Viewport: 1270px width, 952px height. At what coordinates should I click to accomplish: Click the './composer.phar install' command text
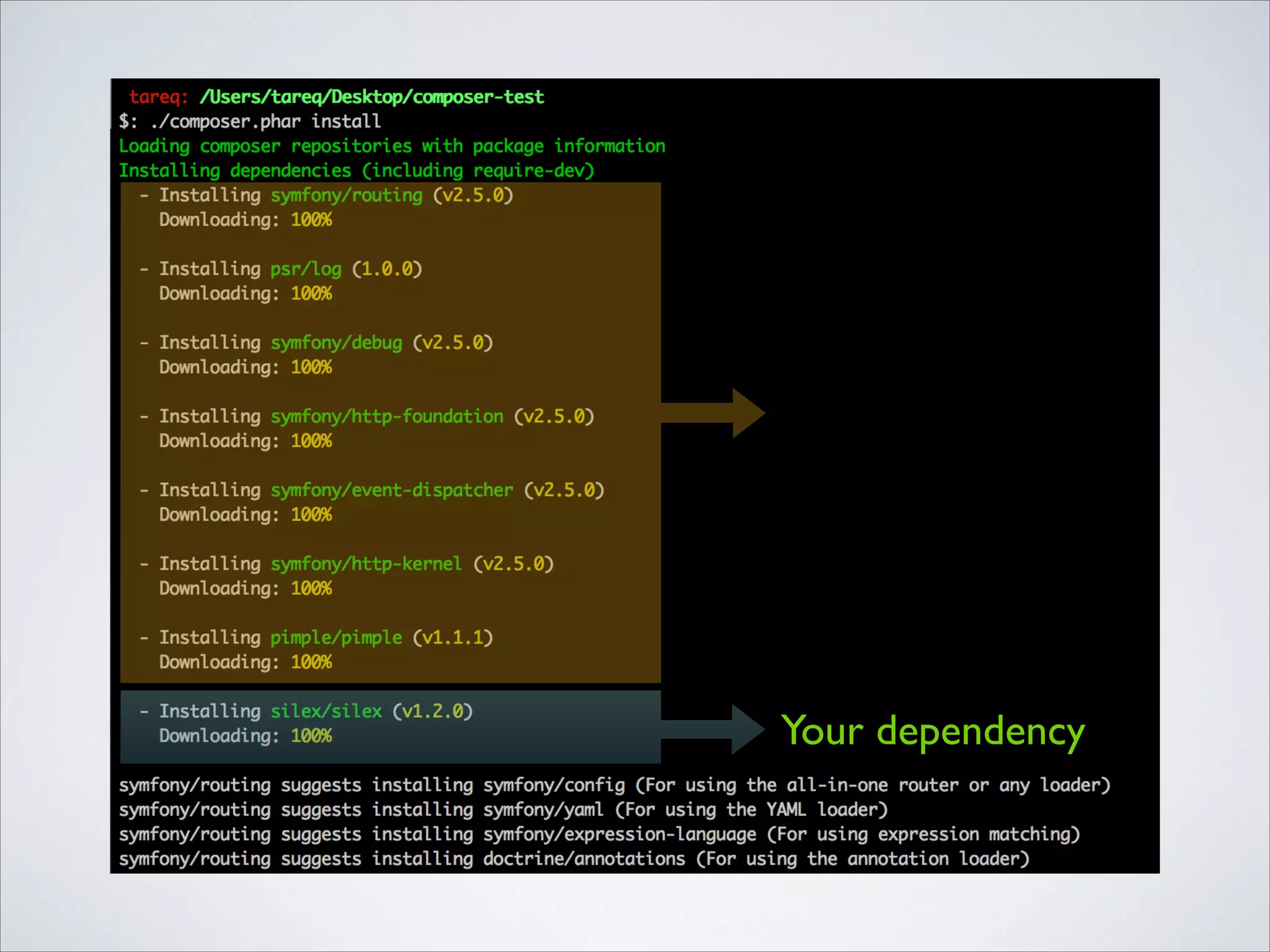[265, 121]
